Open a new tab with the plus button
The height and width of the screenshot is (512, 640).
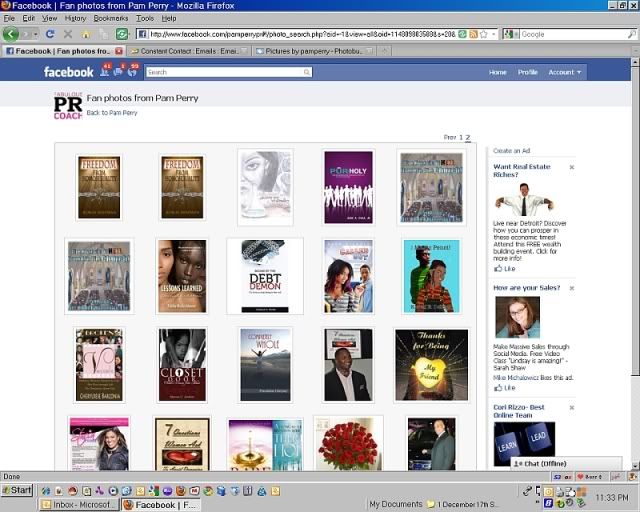pos(384,51)
